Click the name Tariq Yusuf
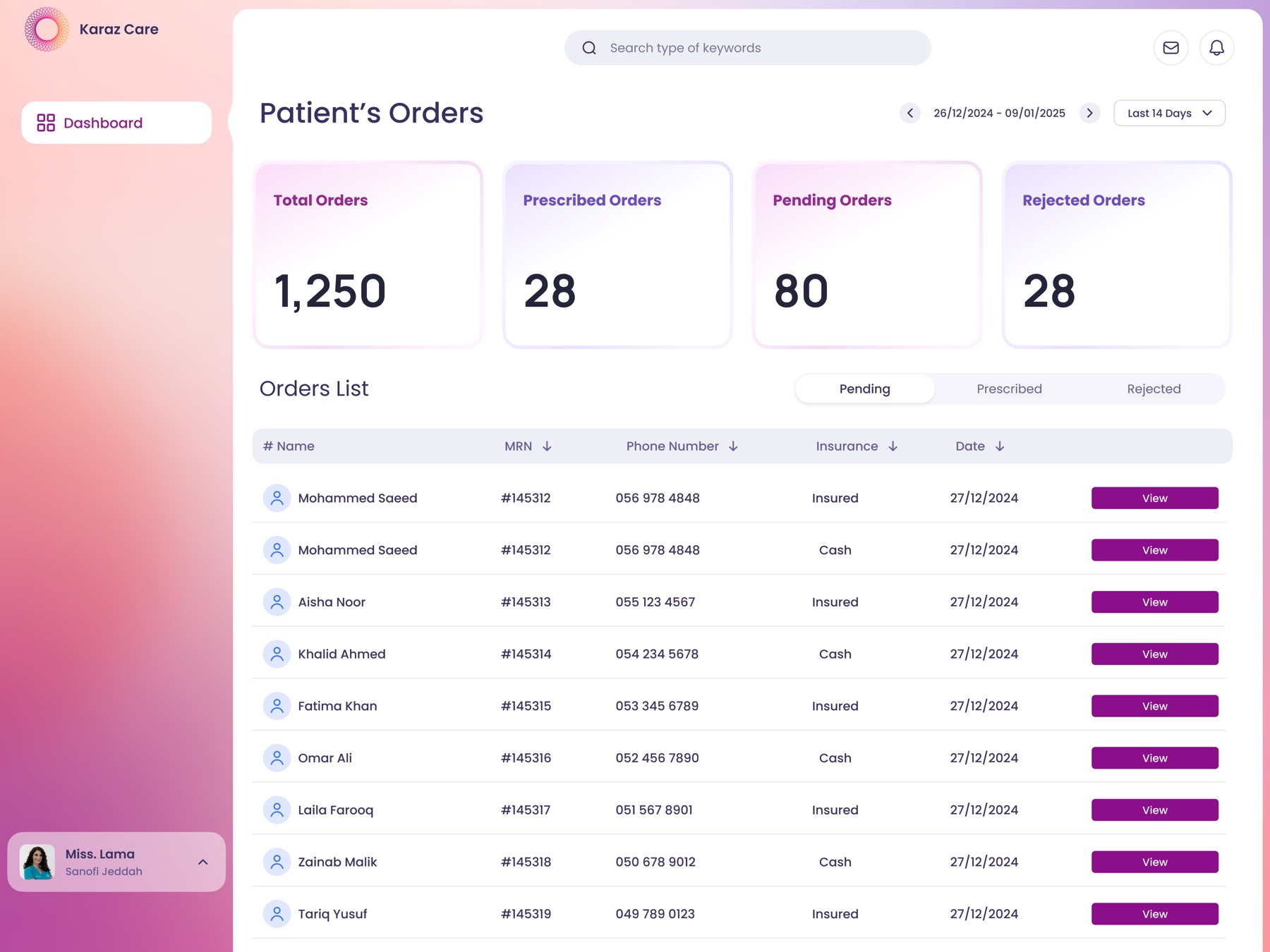Image resolution: width=1270 pixels, height=952 pixels. click(x=332, y=914)
